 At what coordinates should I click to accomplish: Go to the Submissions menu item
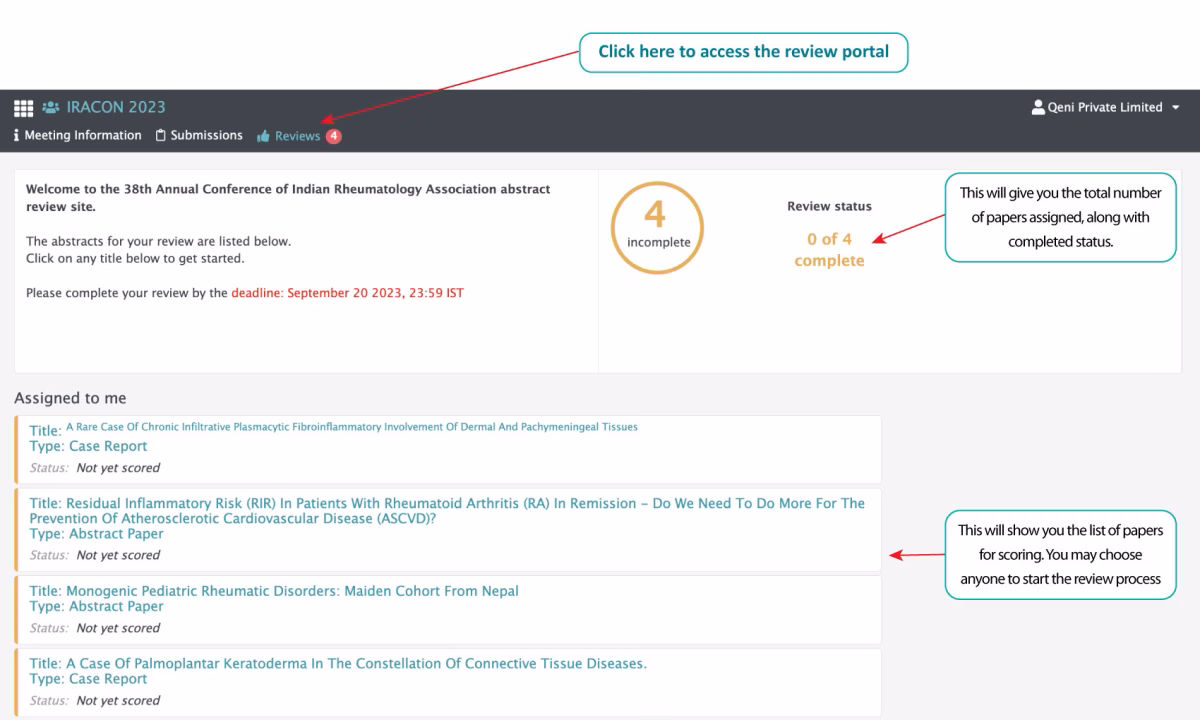pyautogui.click(x=206, y=135)
